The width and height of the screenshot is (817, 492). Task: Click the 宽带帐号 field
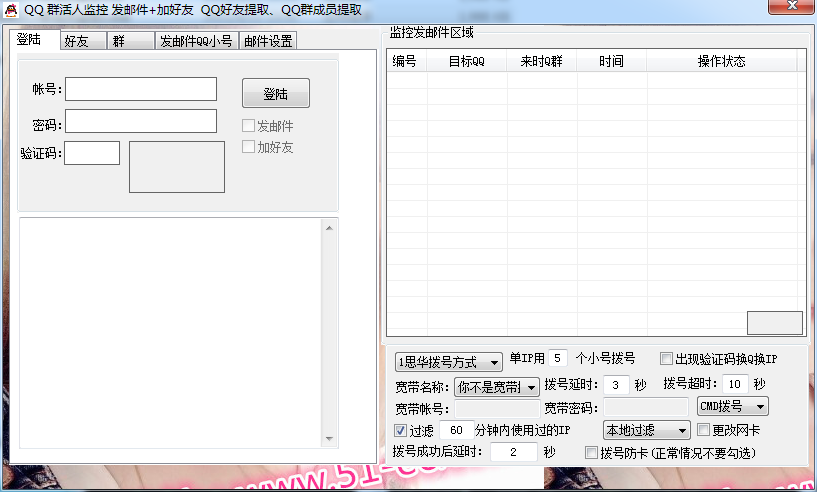(x=497, y=409)
